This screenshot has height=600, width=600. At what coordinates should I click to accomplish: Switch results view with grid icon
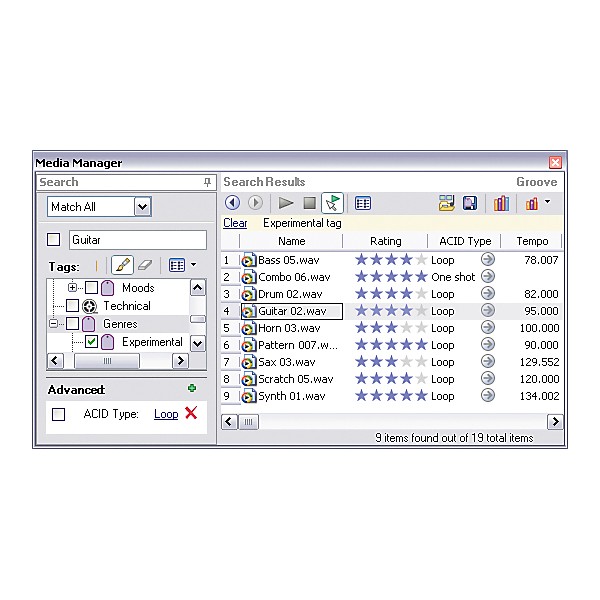coord(363,203)
